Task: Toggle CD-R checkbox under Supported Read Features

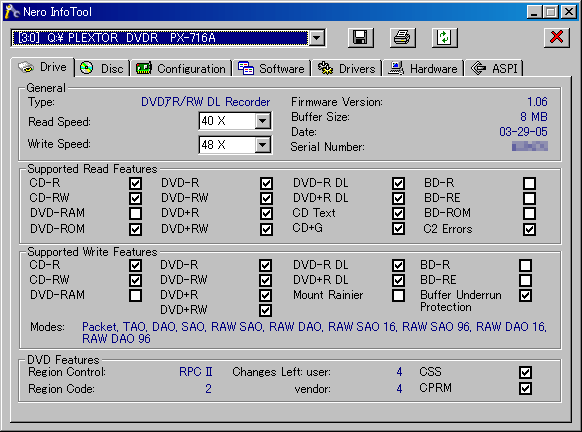Action: (135, 183)
